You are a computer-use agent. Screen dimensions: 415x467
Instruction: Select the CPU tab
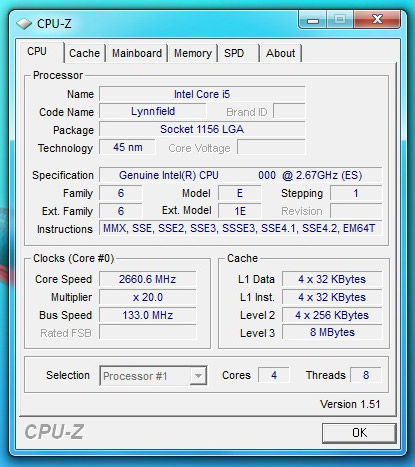pyautogui.click(x=41, y=52)
